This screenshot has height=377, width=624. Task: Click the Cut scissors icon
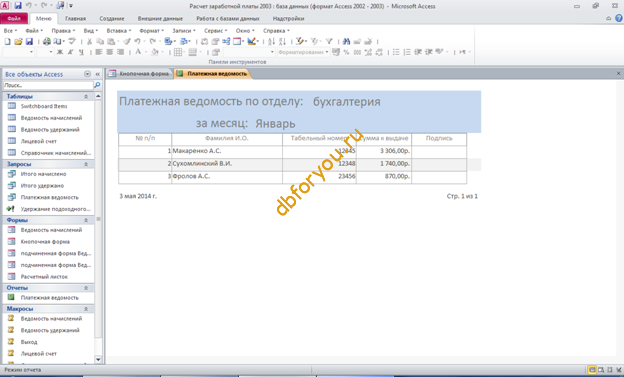pyautogui.click(x=90, y=41)
